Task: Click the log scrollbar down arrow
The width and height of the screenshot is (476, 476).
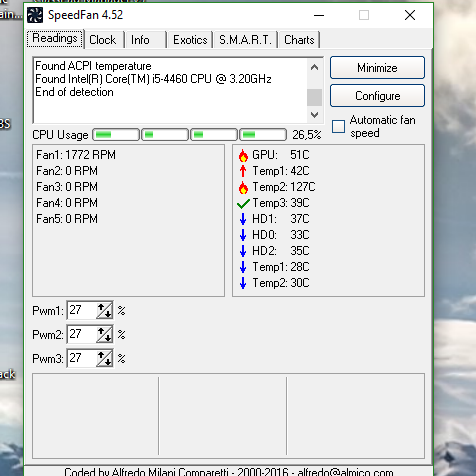Action: pos(314,115)
